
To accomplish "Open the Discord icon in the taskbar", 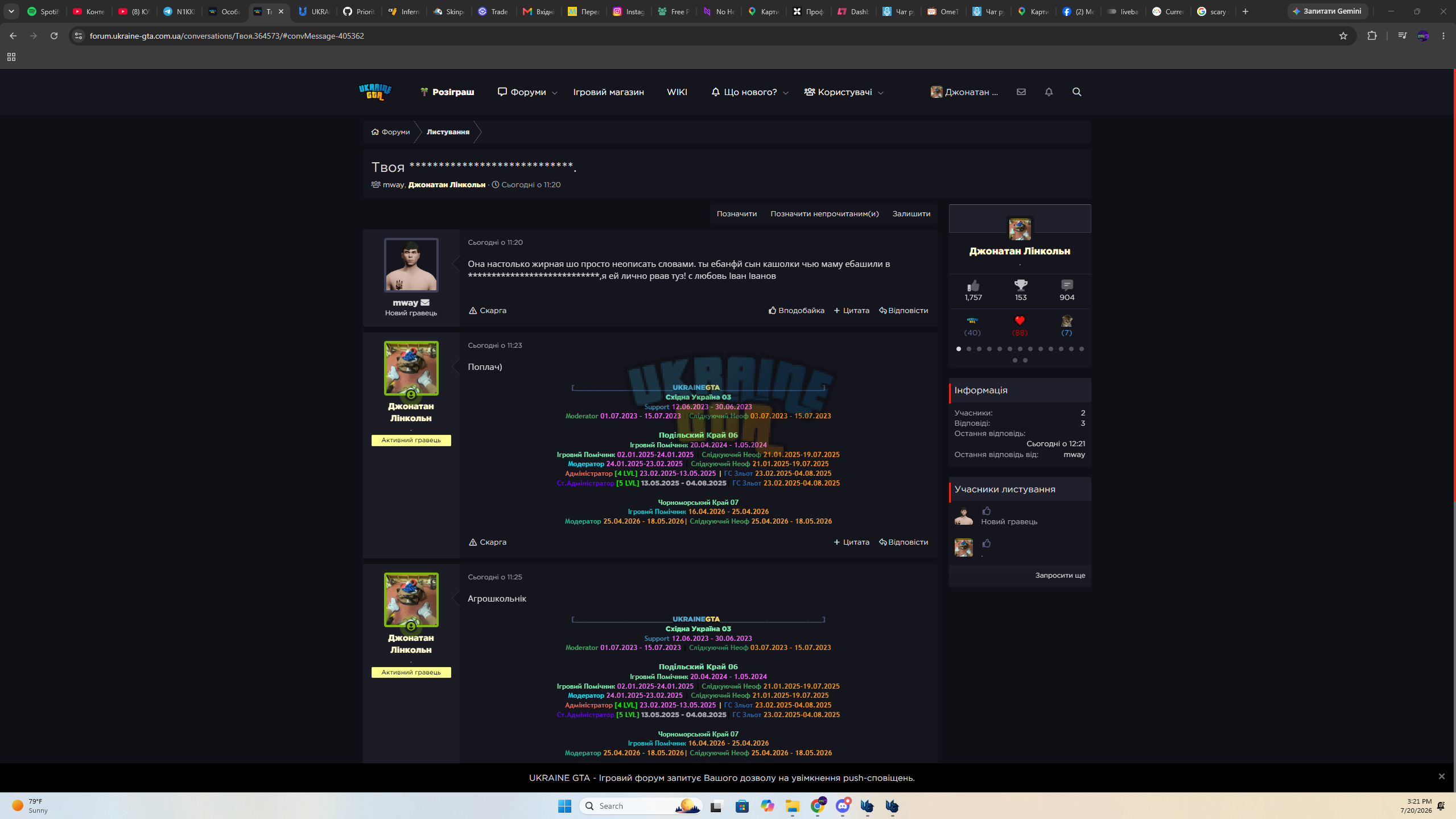I will point(843,805).
